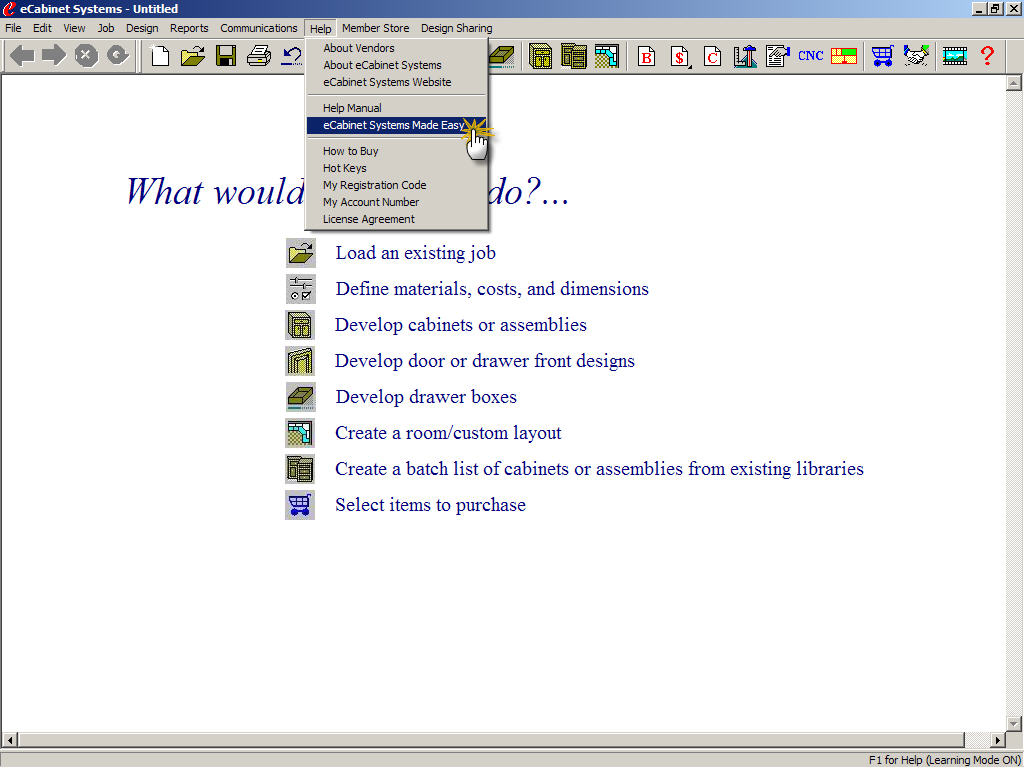Open the Reports menu
The width and height of the screenshot is (1024, 768).
189,28
